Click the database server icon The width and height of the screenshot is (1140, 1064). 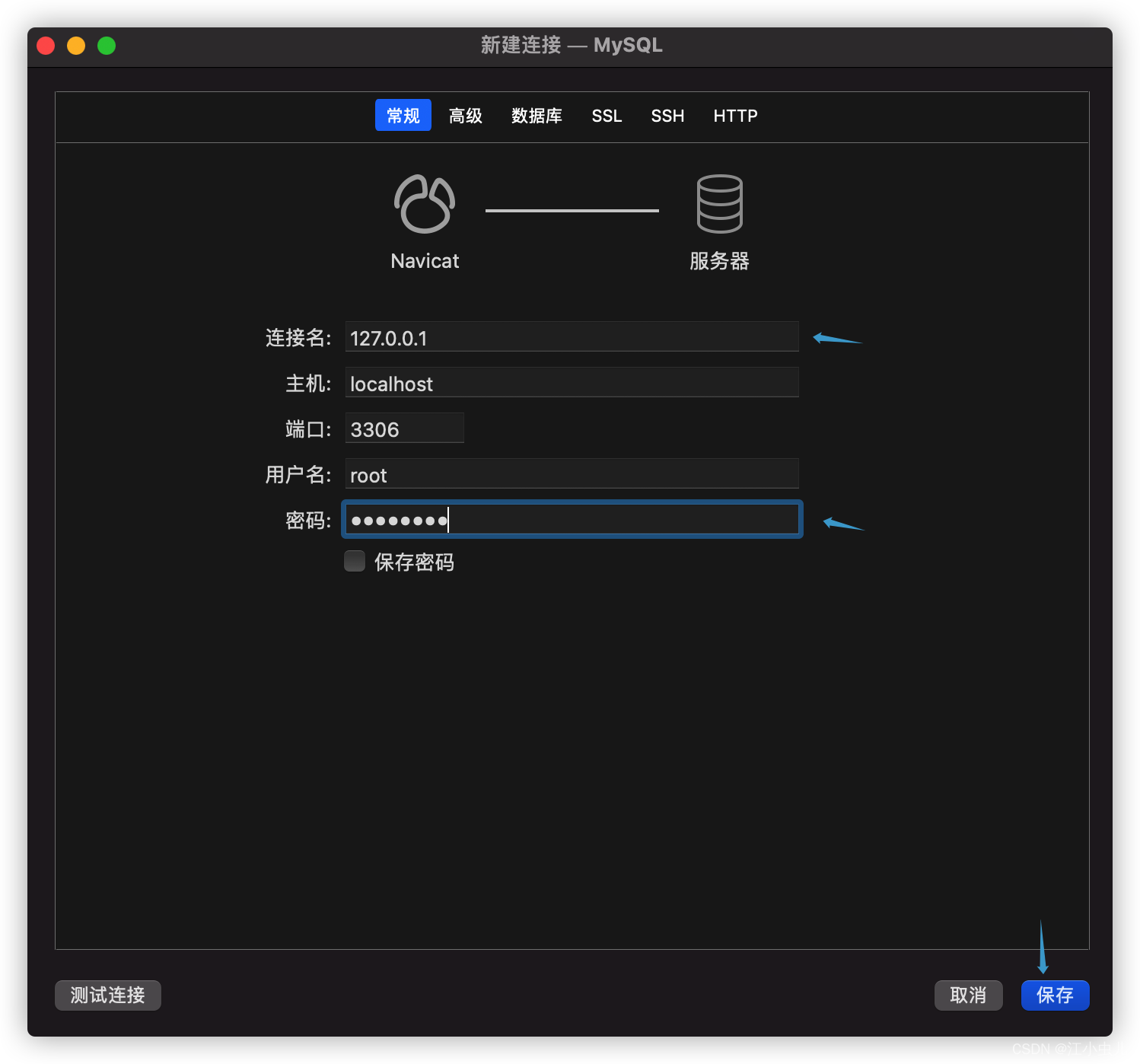point(719,204)
